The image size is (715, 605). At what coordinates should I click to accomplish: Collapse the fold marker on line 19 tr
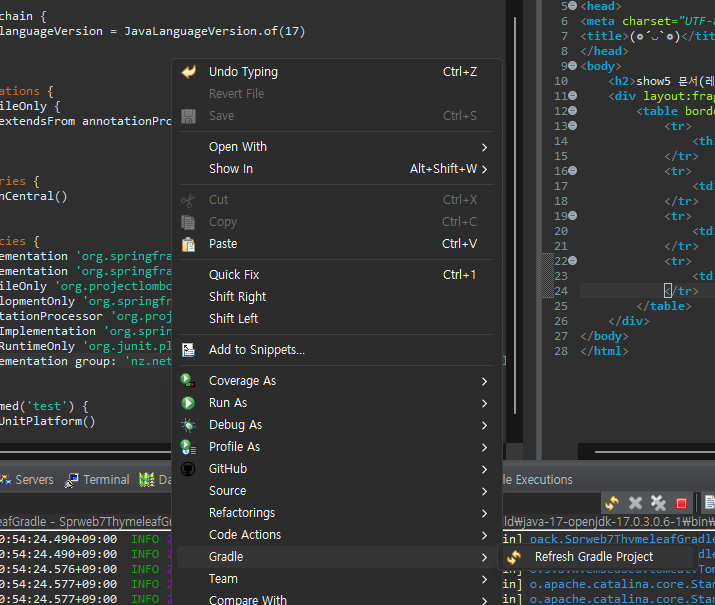pyautogui.click(x=573, y=216)
